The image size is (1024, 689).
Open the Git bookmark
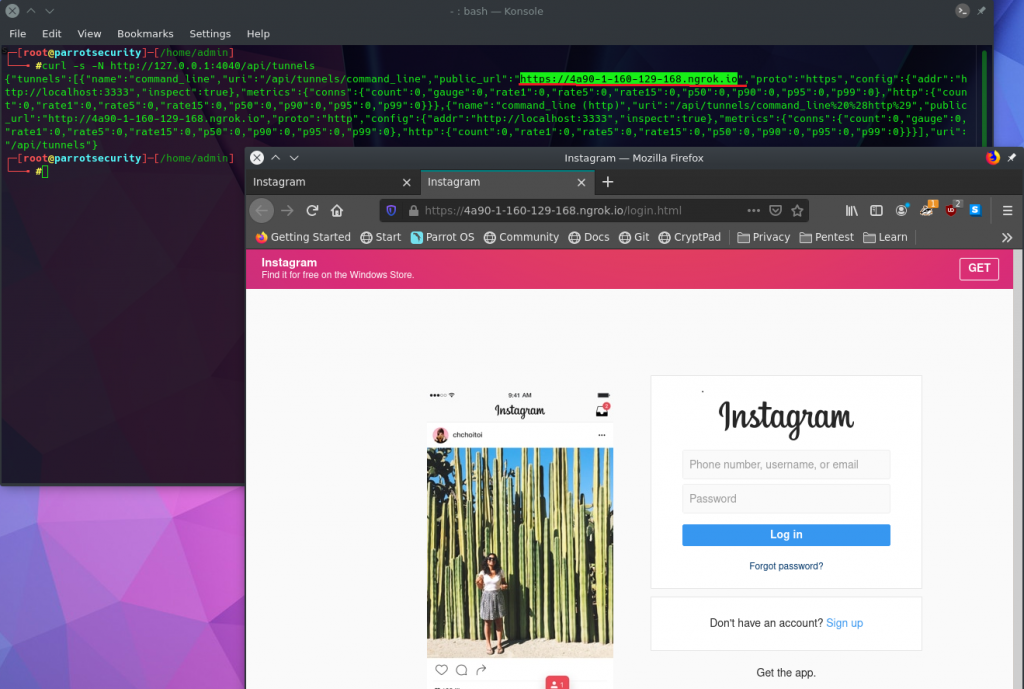click(x=633, y=237)
